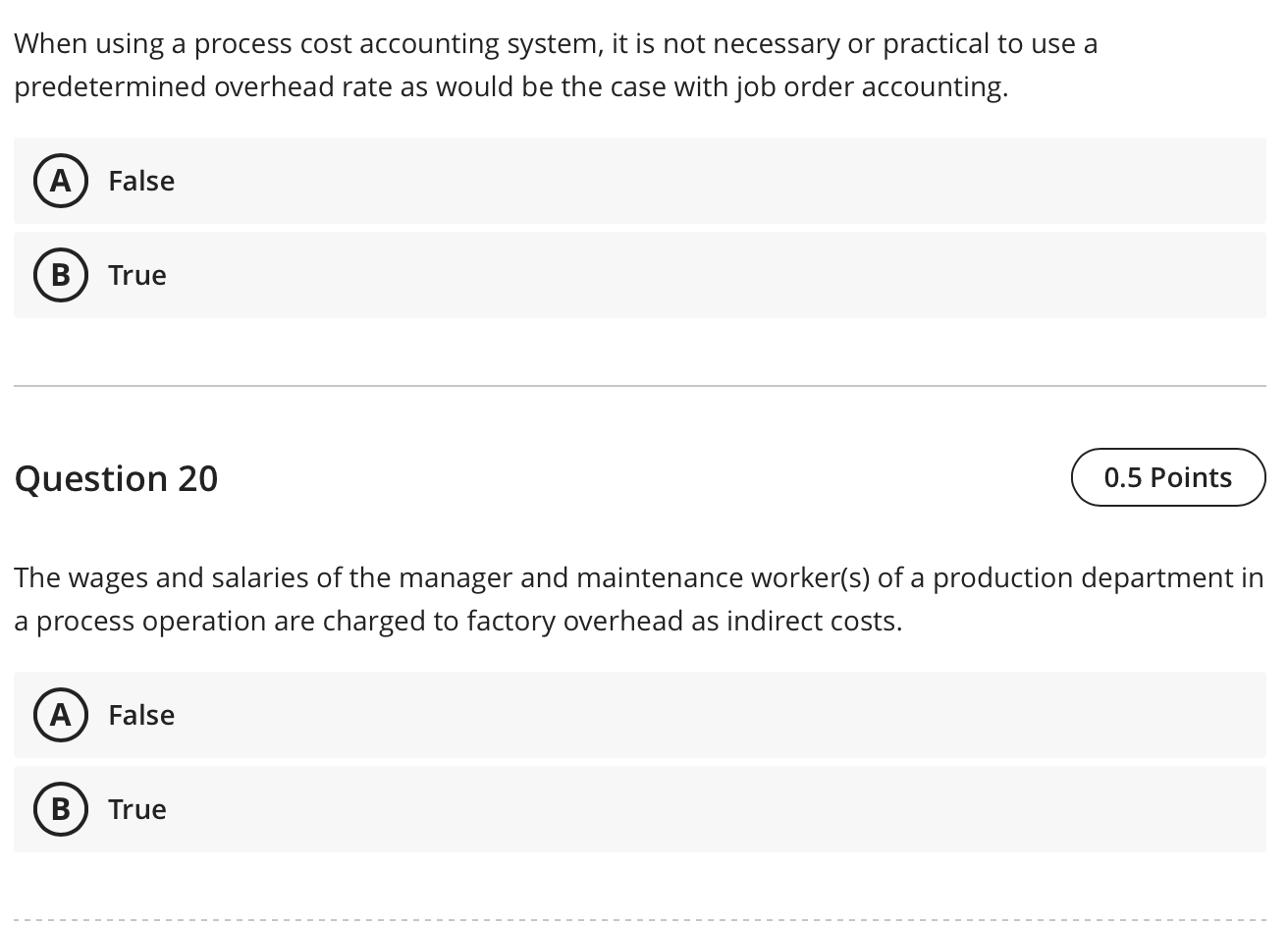Select the True answer row in the top question
1288x927 pixels.
[x=638, y=275]
